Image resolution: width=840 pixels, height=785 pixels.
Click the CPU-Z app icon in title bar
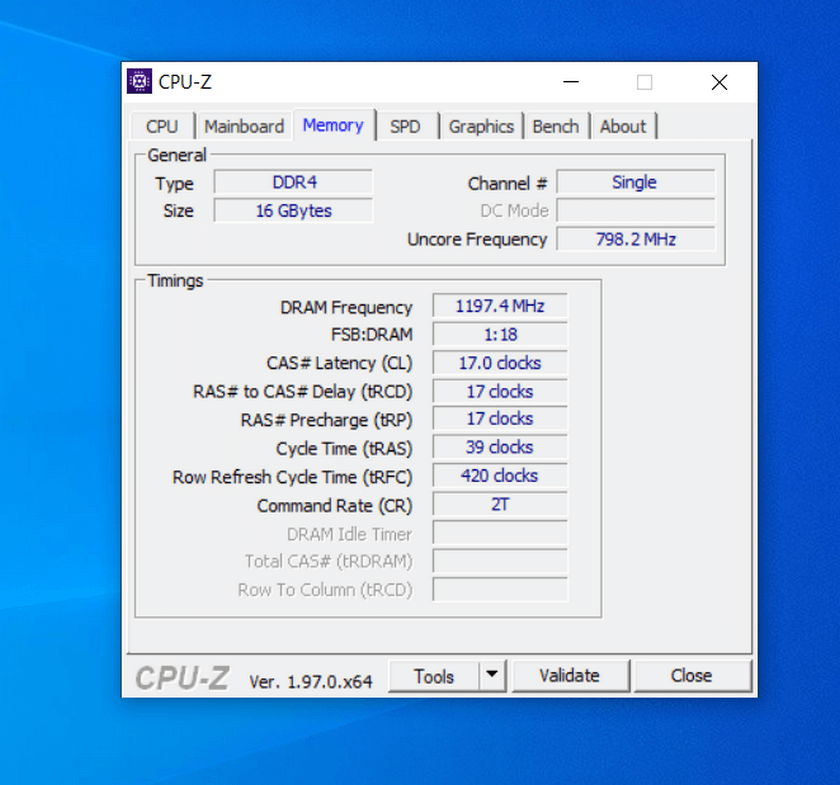coord(140,82)
